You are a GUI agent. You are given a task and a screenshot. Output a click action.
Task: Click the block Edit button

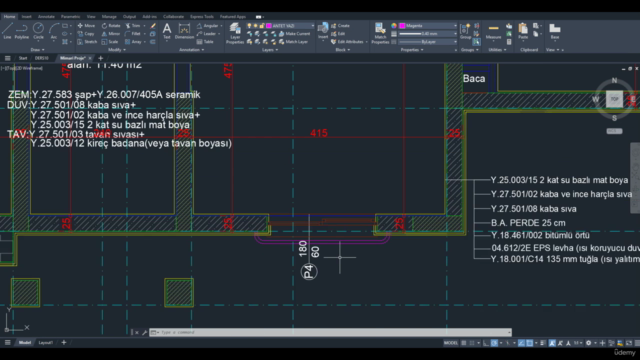338,34
